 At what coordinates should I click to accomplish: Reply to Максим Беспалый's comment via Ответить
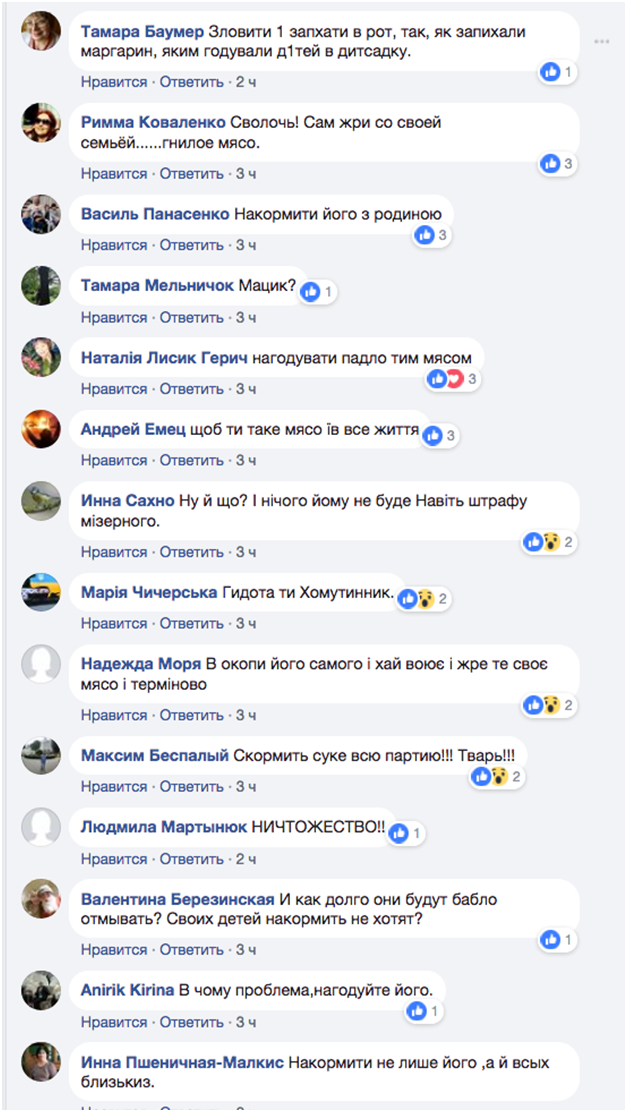[x=192, y=786]
